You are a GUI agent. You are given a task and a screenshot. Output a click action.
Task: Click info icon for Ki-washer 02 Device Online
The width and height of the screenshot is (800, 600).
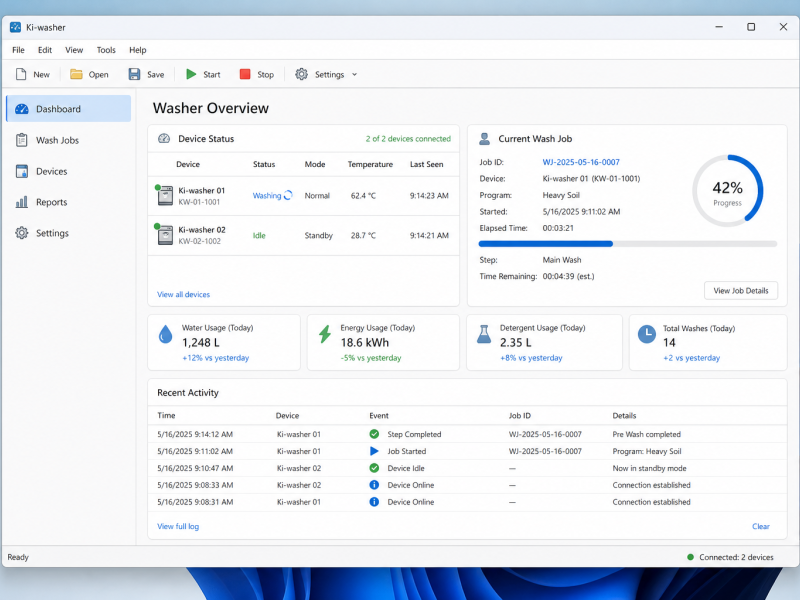(374, 485)
